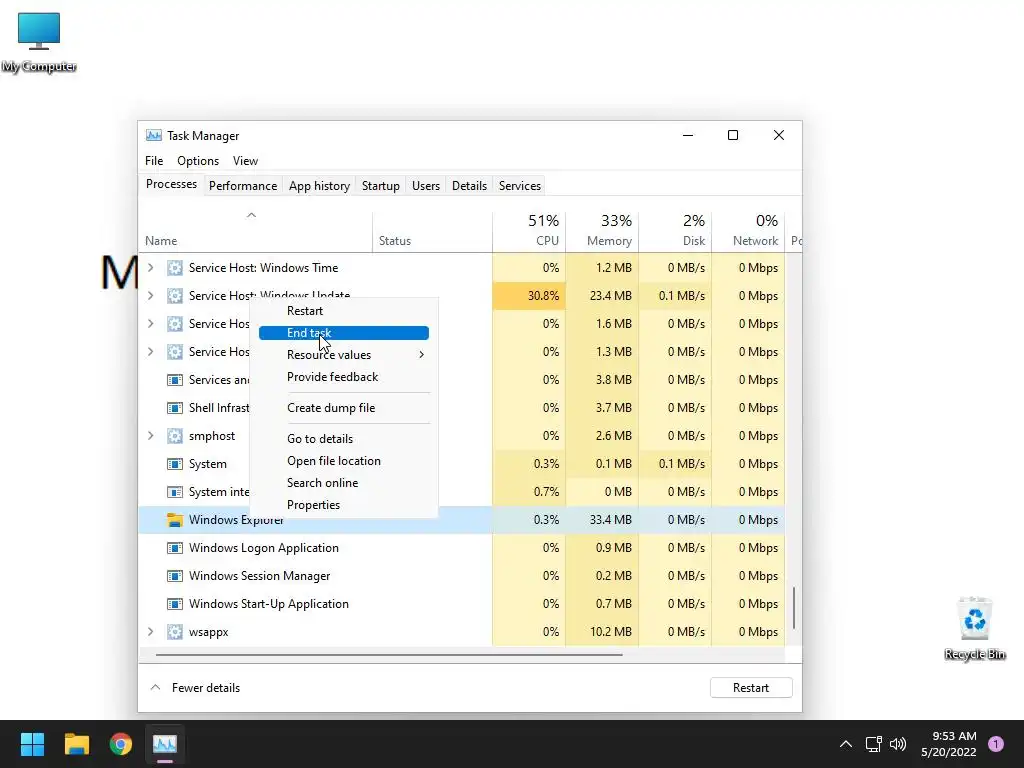
Task: Click the Shell Infrastructure Host process icon
Action: [174, 408]
